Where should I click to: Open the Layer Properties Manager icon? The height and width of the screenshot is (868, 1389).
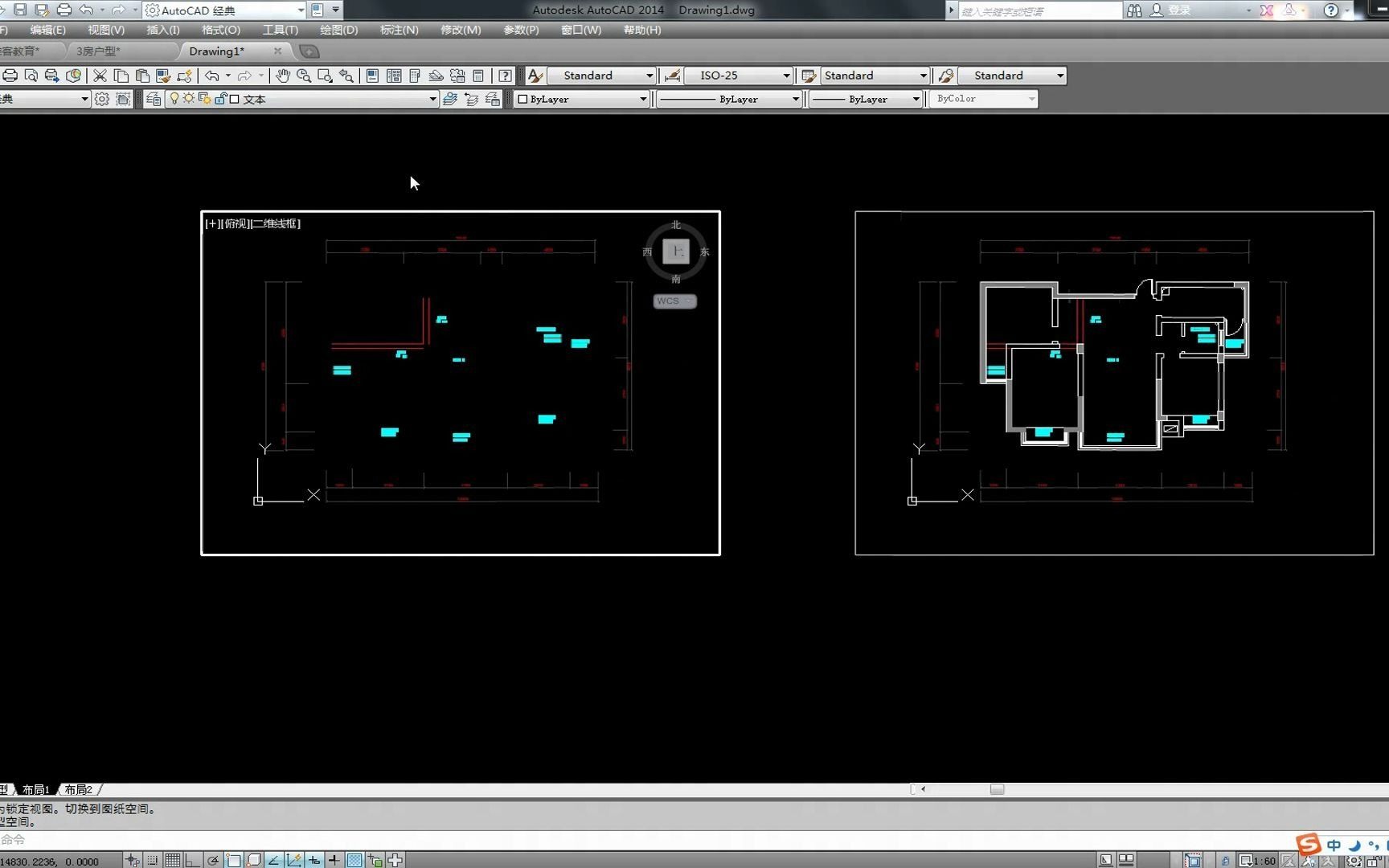click(x=153, y=99)
